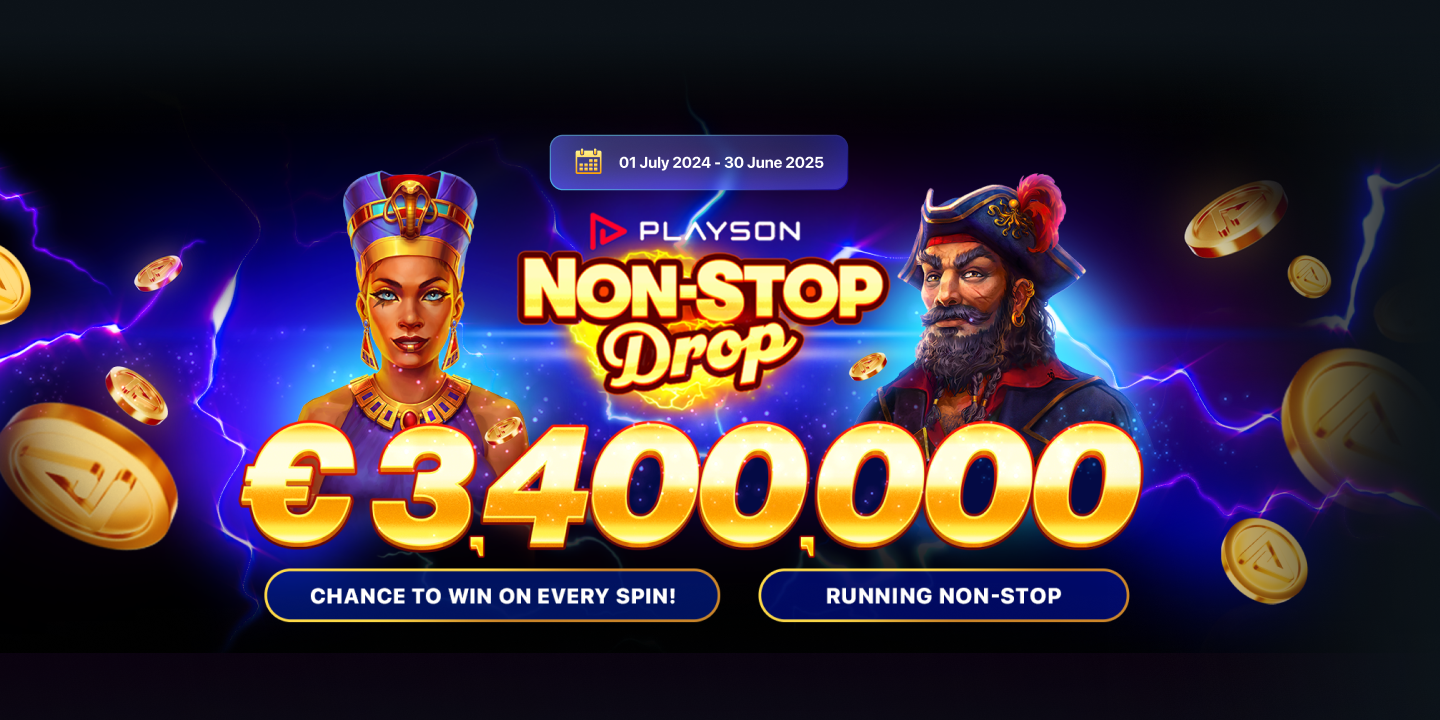Click the €3,400,000 prize amount

click(x=690, y=488)
